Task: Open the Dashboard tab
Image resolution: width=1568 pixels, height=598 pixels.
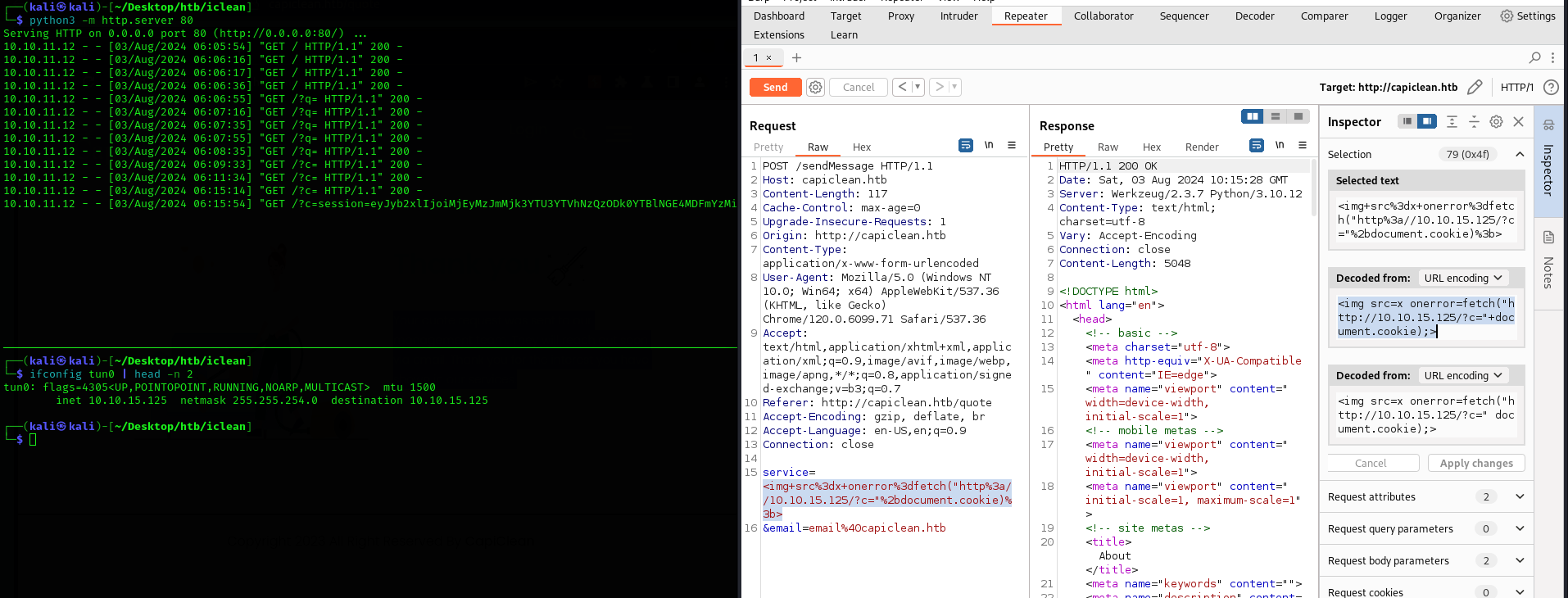Action: pos(779,16)
